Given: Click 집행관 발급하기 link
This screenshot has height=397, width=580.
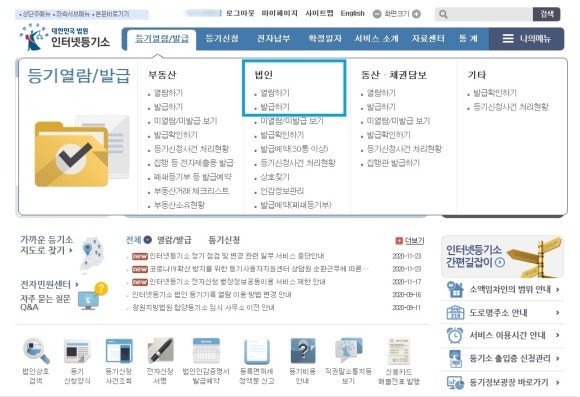Looking at the screenshot, I should (393, 163).
